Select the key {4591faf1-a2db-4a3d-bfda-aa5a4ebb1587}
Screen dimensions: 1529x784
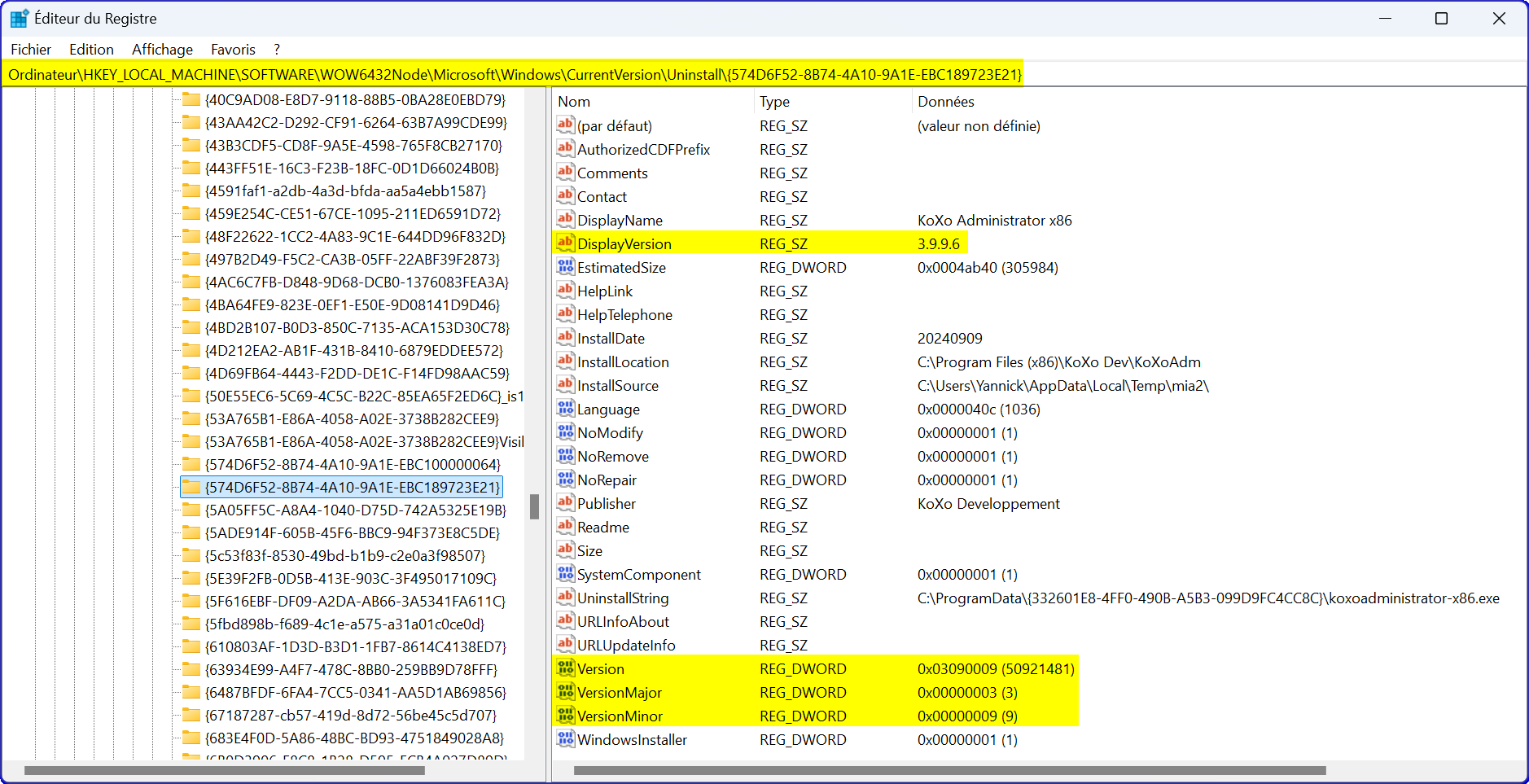(345, 191)
